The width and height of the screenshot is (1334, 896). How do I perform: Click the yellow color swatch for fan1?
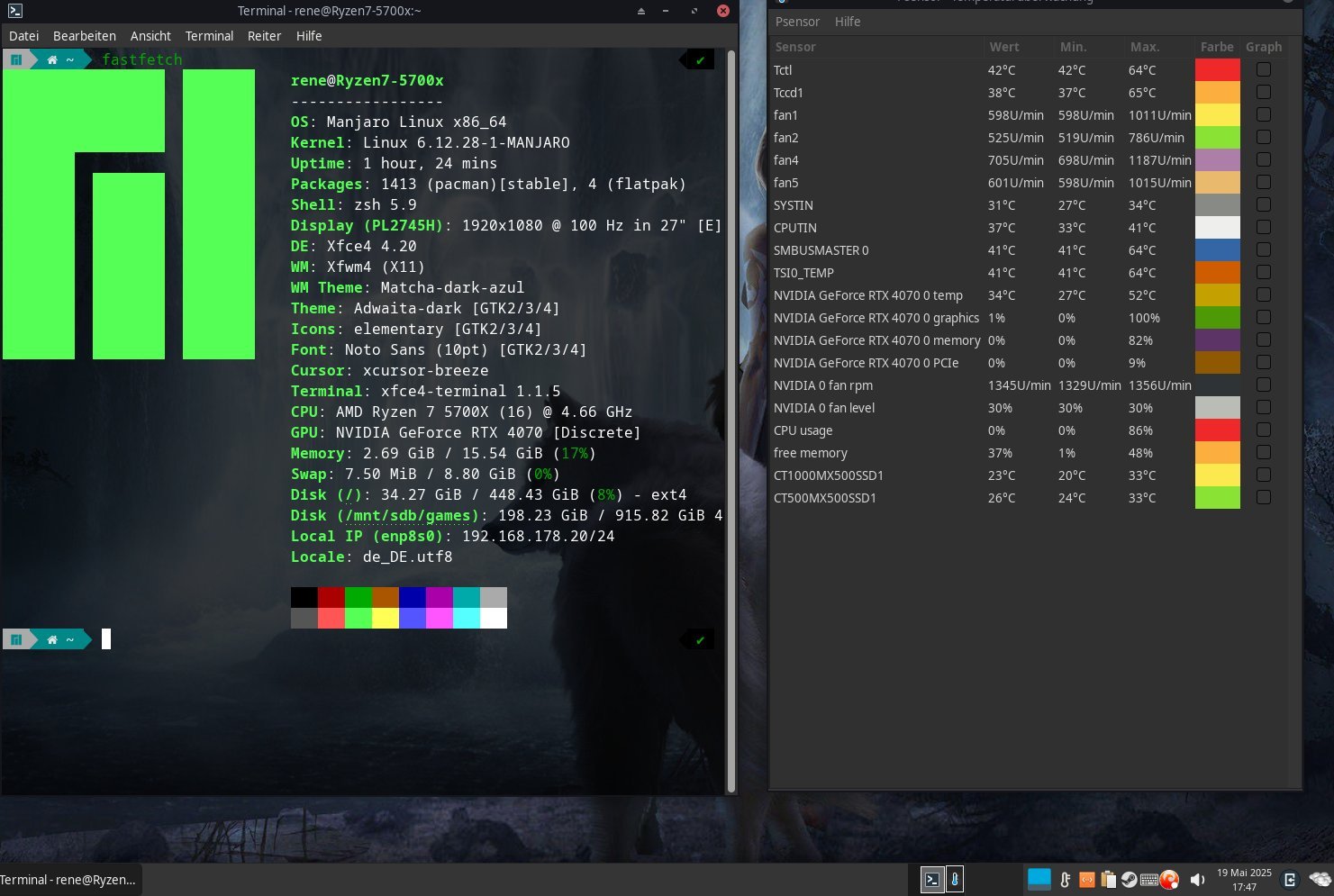1218,114
